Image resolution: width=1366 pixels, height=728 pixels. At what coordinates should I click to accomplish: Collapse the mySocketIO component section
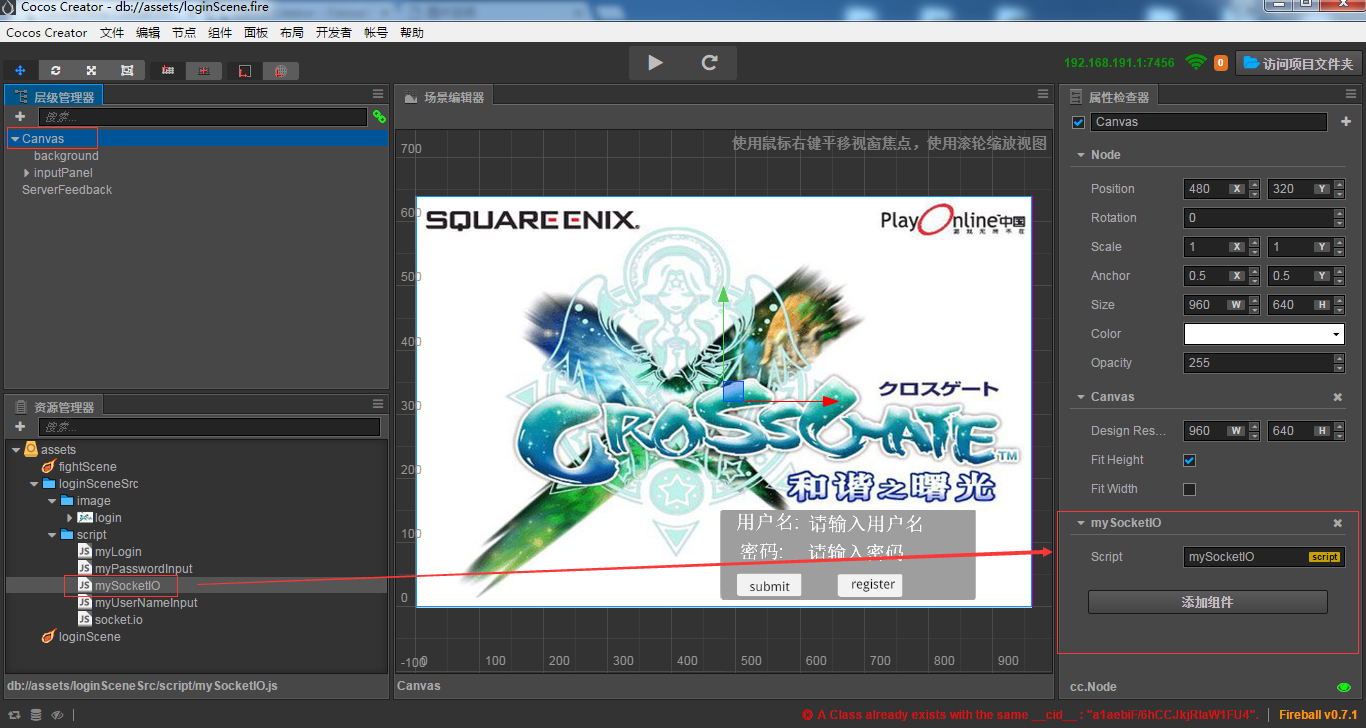[1081, 523]
